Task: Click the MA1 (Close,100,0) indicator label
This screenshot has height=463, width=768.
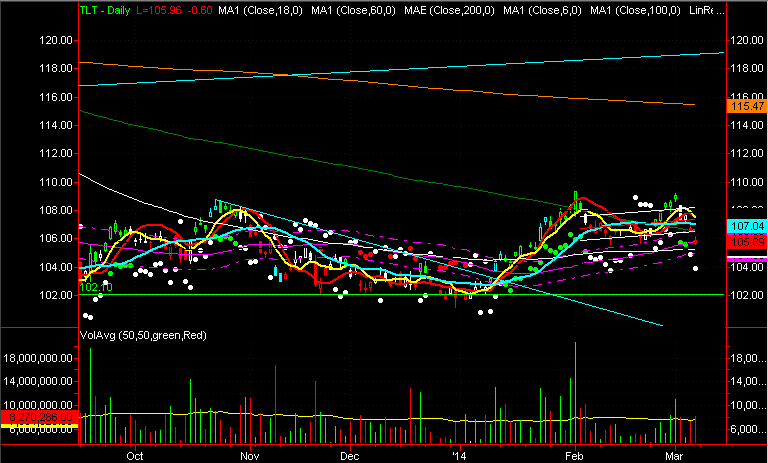Action: coord(635,10)
